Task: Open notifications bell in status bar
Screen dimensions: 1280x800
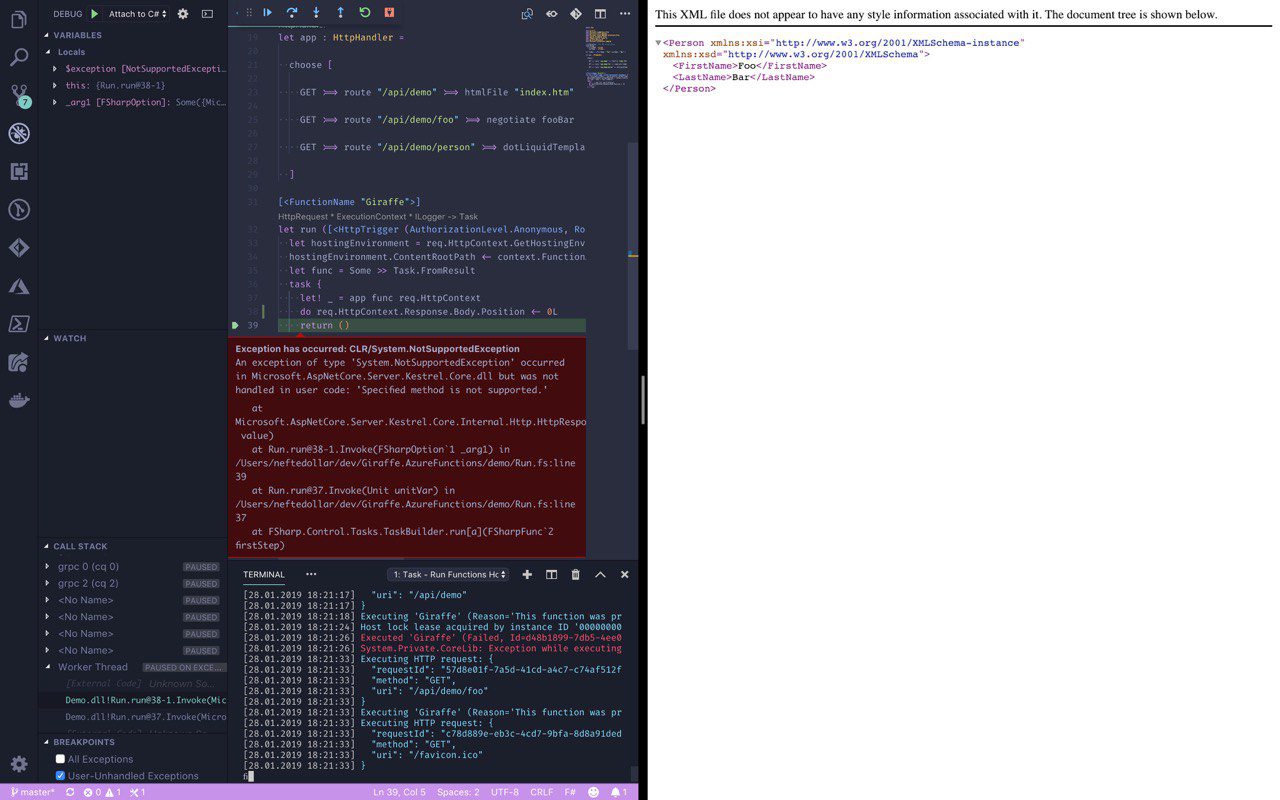Action: (x=620, y=792)
